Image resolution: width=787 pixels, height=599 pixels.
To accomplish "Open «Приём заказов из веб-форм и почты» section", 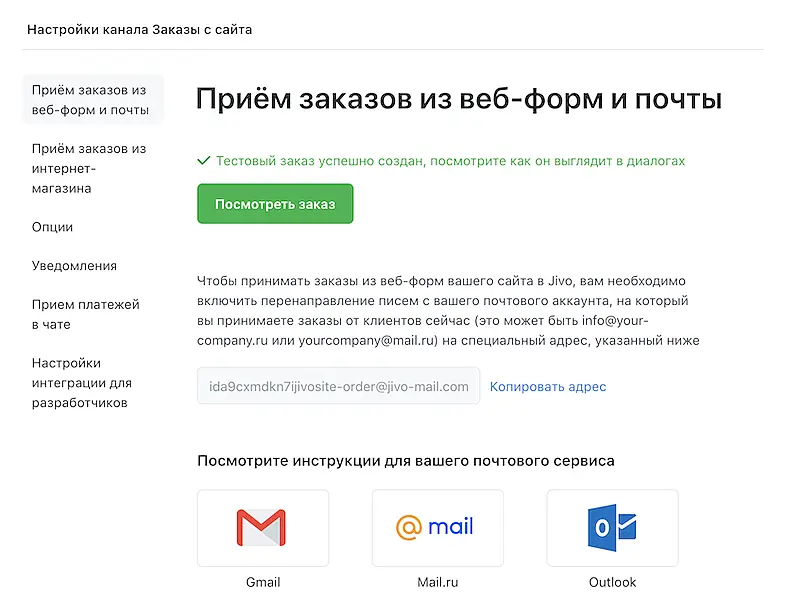I will point(90,100).
